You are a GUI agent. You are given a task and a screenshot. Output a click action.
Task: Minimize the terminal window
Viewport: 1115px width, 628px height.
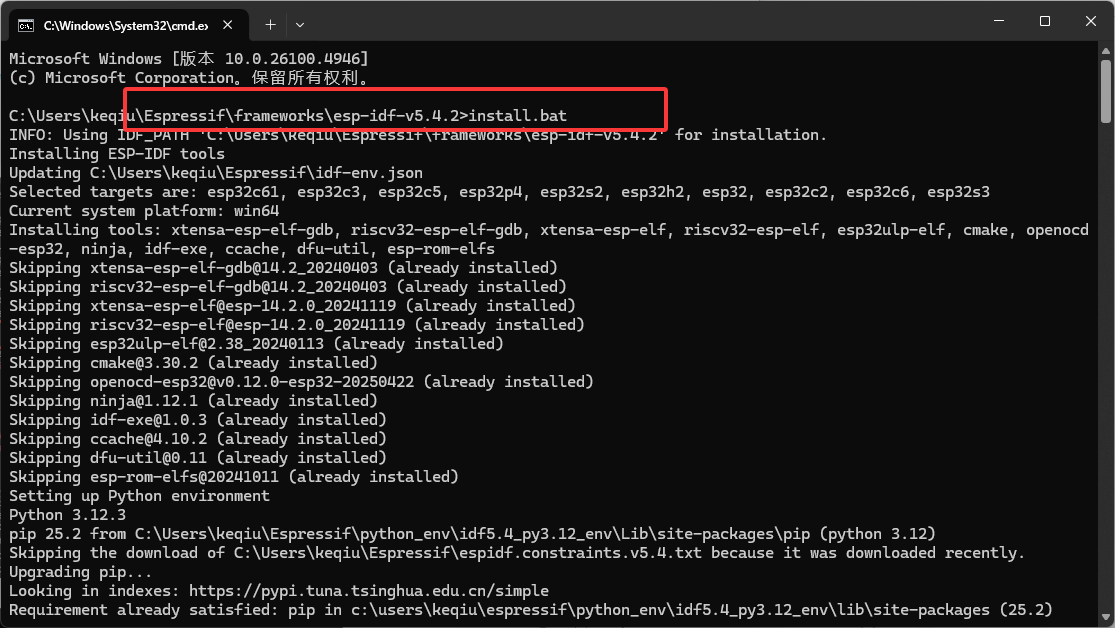pyautogui.click(x=997, y=21)
